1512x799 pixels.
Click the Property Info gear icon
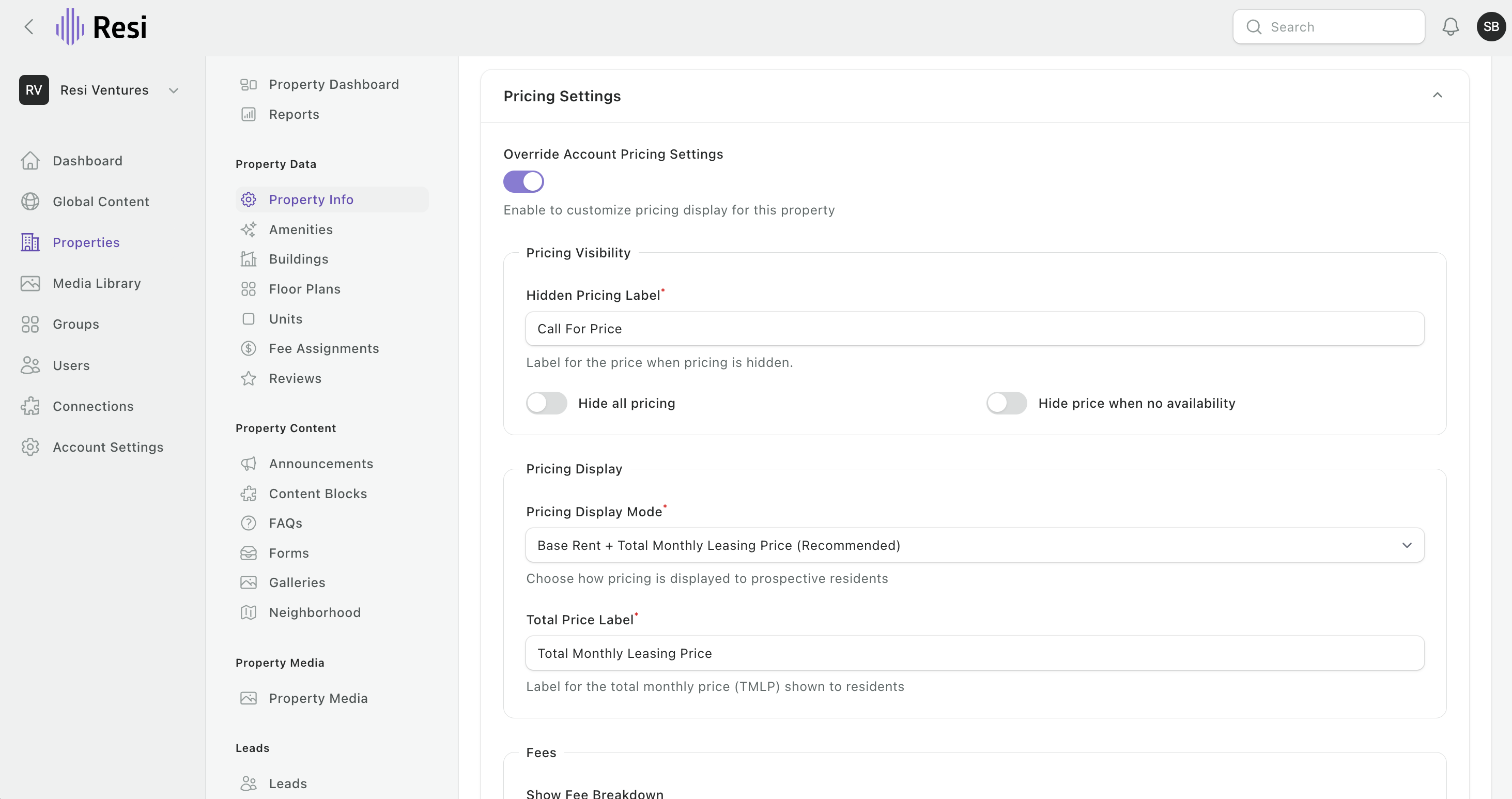coord(248,199)
